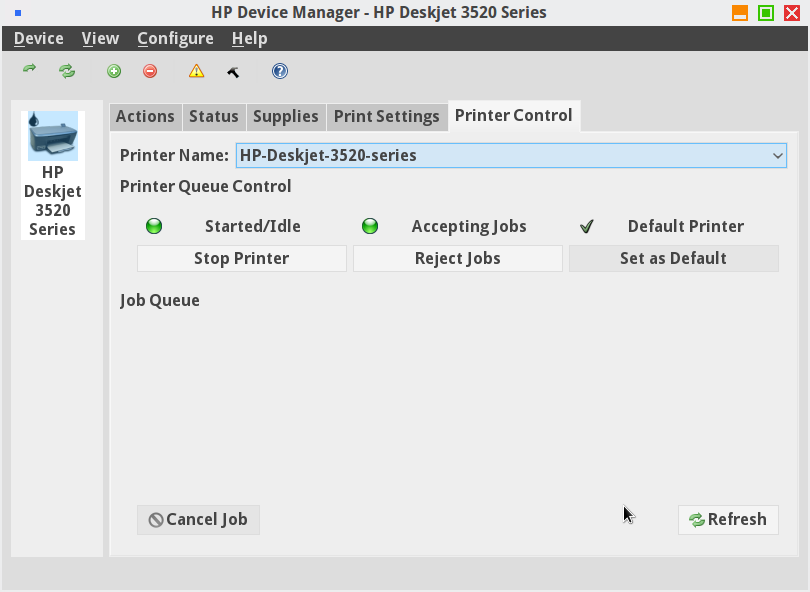Go to the Status tab
Viewport: 810px width, 592px height.
pos(214,116)
